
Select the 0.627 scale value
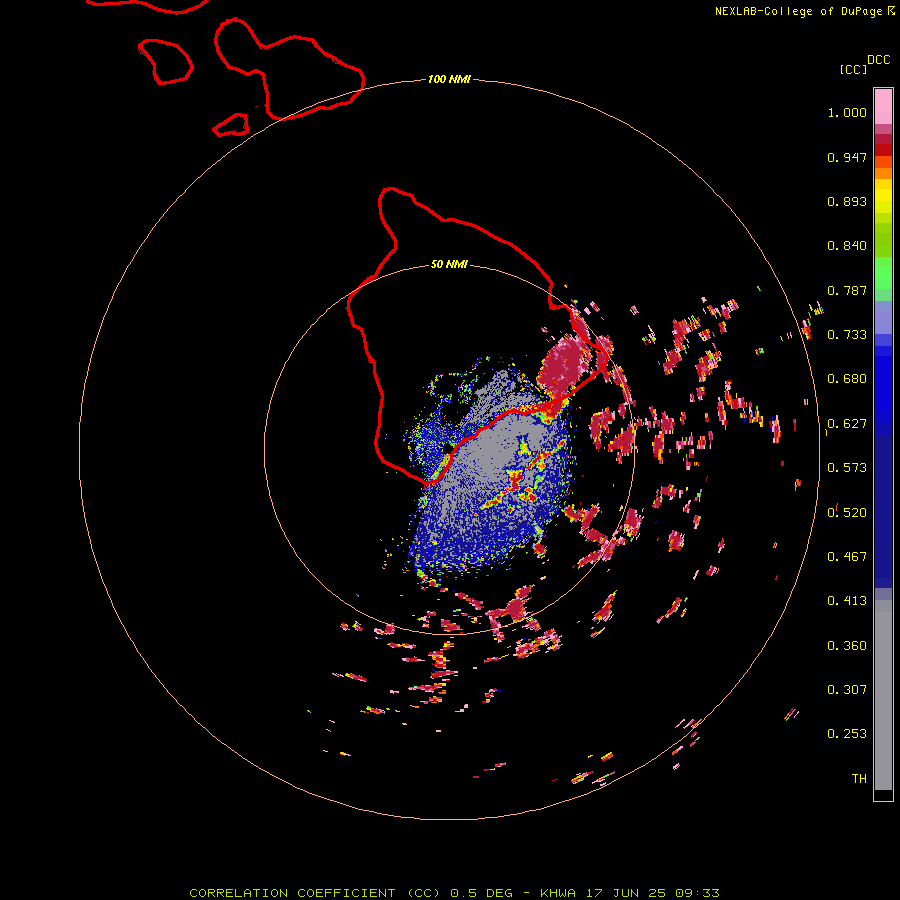(x=847, y=424)
